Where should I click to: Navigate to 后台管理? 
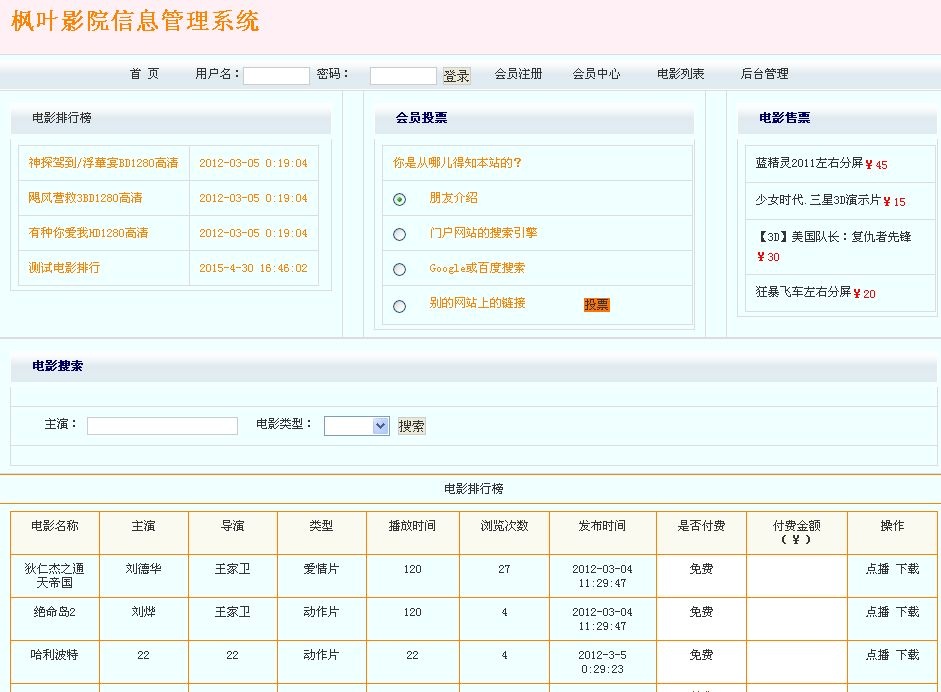pyautogui.click(x=764, y=74)
